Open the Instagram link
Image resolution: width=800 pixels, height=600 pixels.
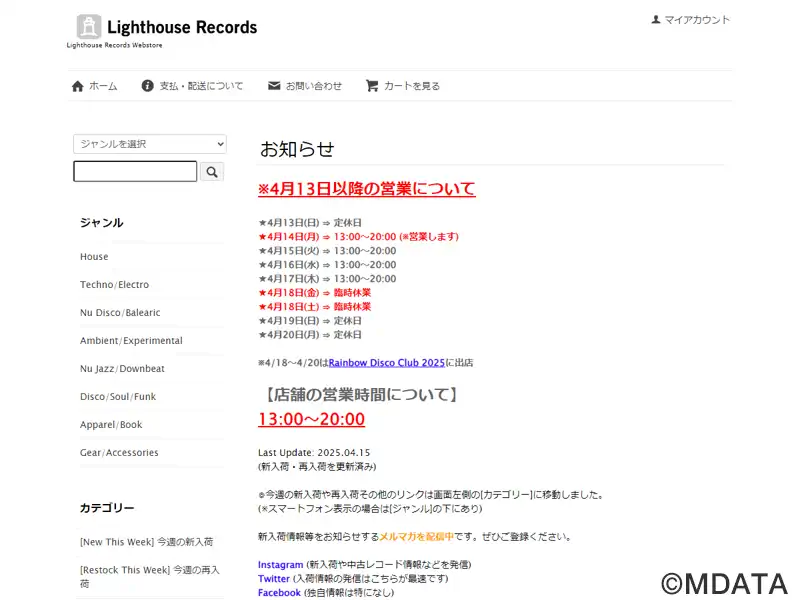pos(281,565)
